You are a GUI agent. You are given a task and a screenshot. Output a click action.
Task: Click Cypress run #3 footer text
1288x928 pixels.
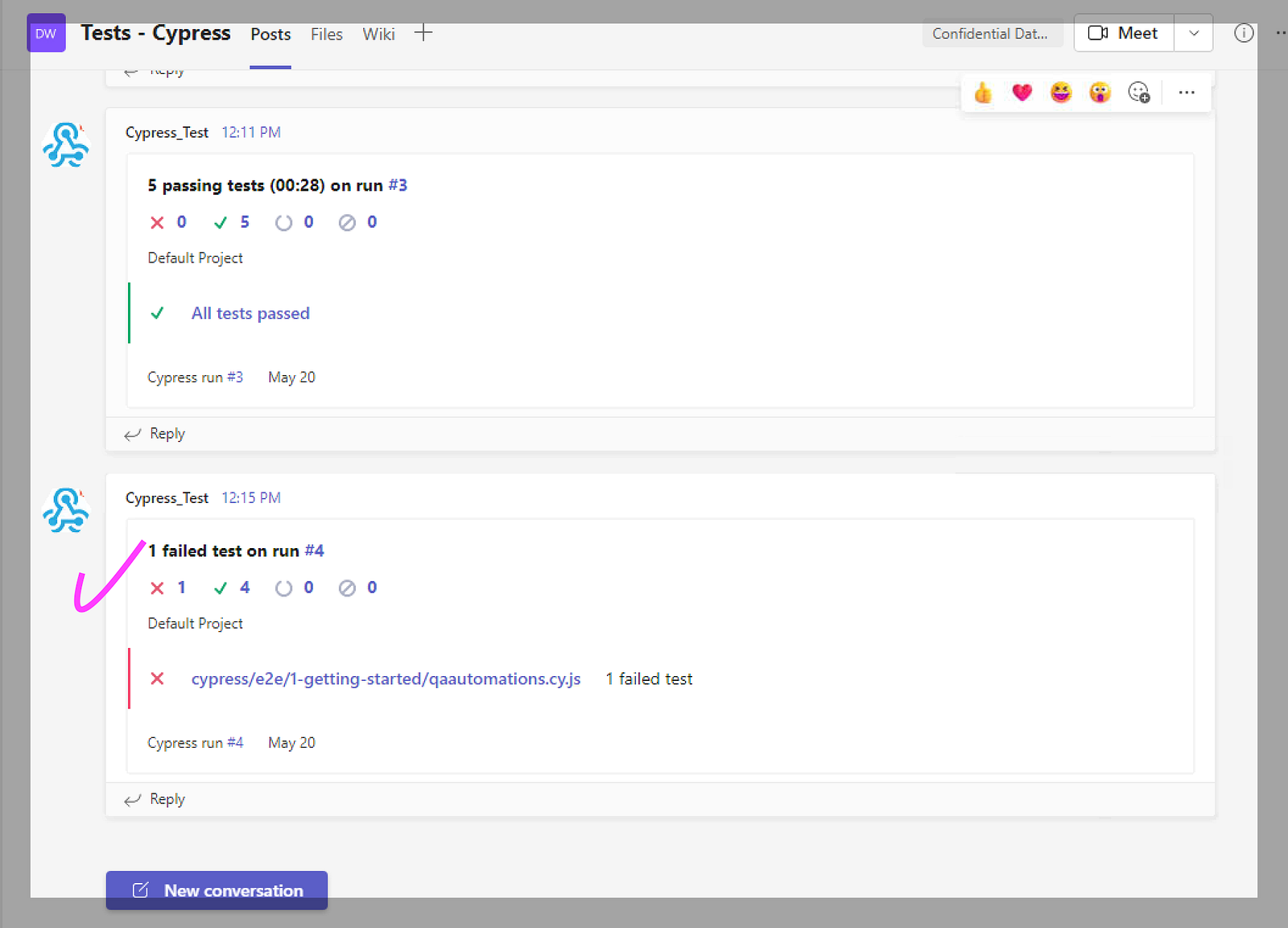(195, 377)
